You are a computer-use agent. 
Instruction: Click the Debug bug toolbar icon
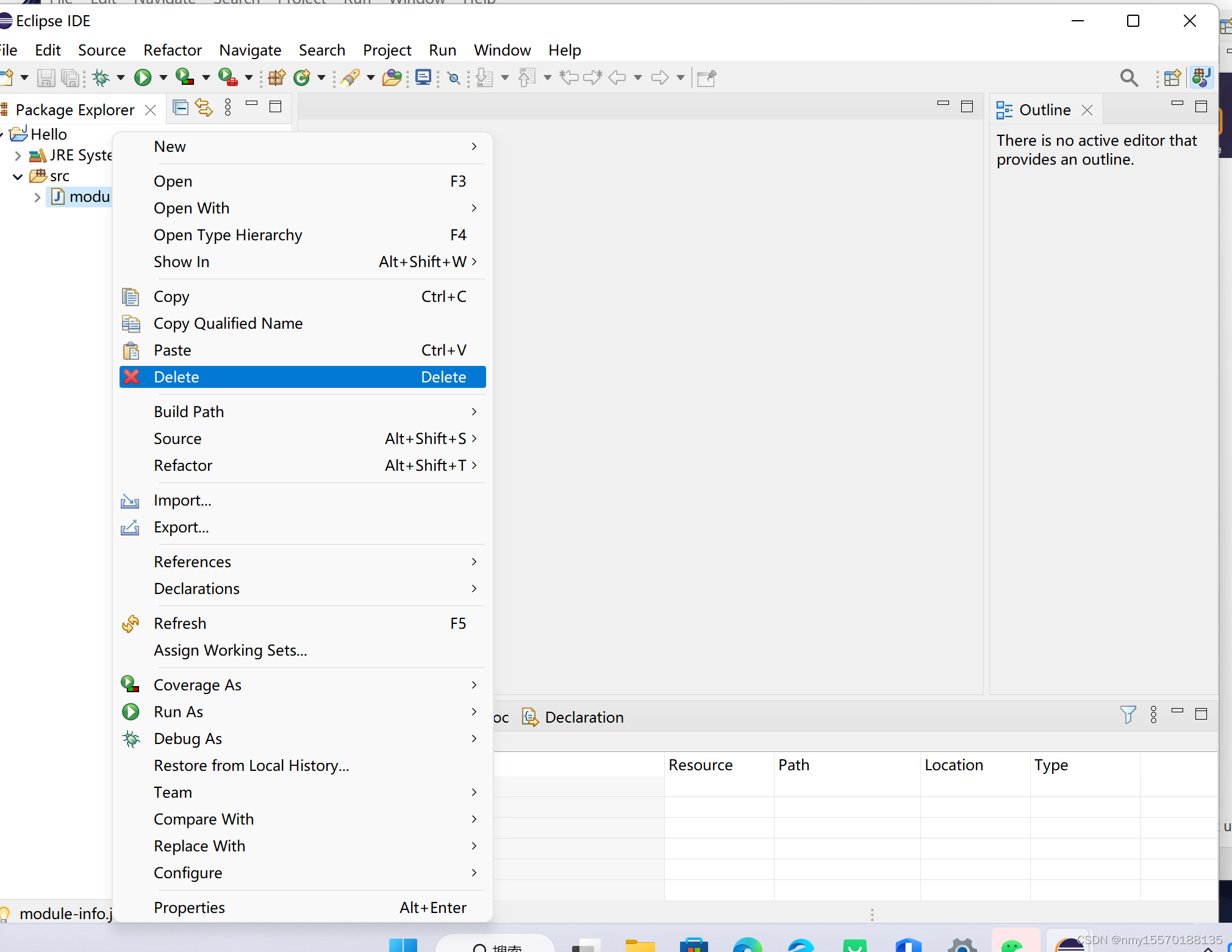click(x=101, y=77)
